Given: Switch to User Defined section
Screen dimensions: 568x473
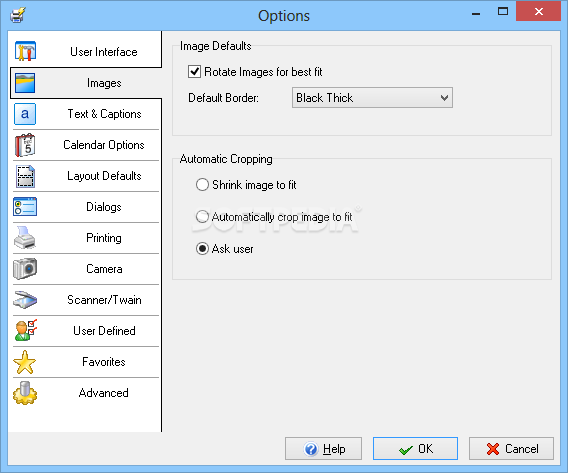Looking at the screenshot, I should (x=104, y=331).
